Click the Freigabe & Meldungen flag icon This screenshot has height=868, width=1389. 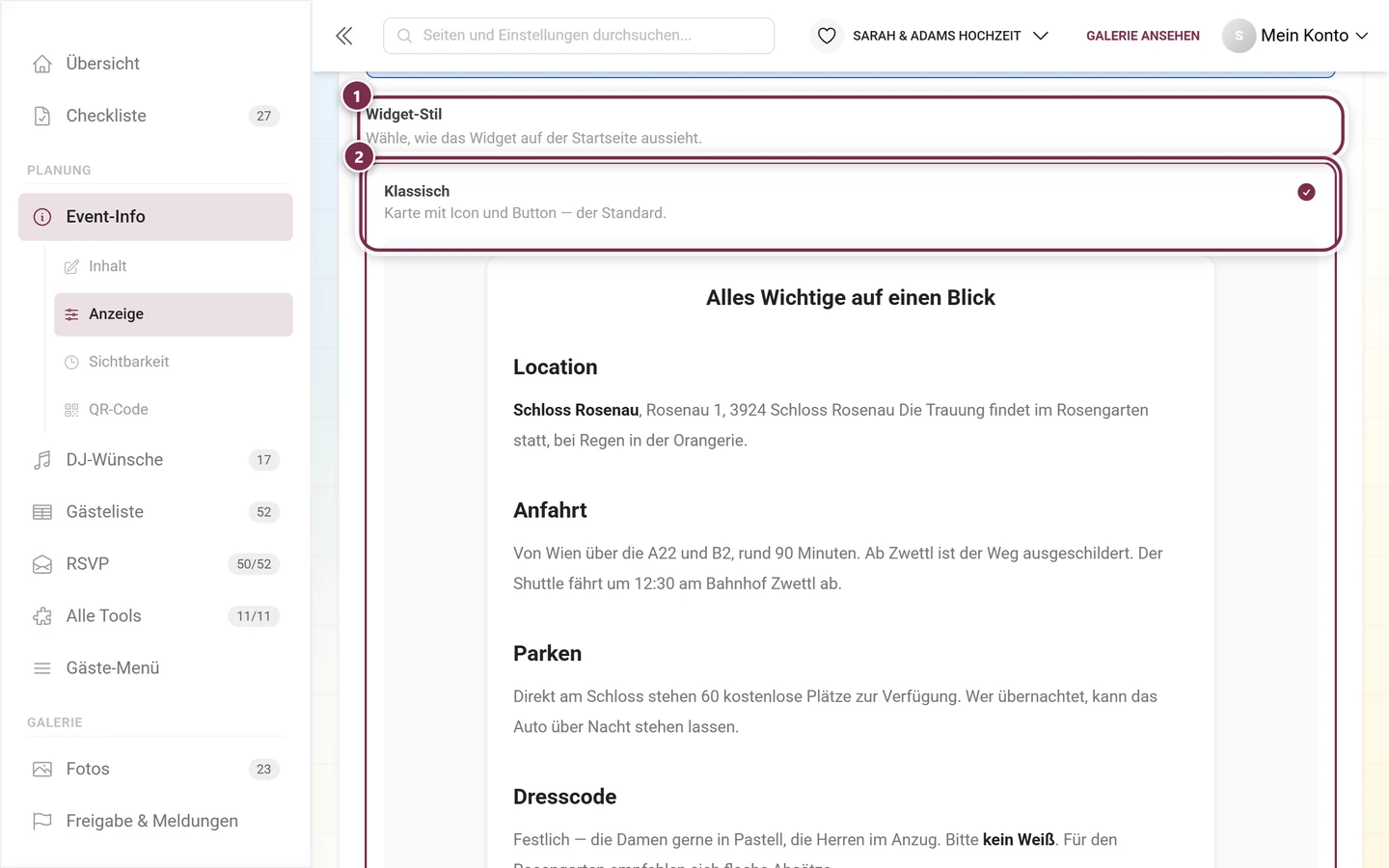click(42, 822)
